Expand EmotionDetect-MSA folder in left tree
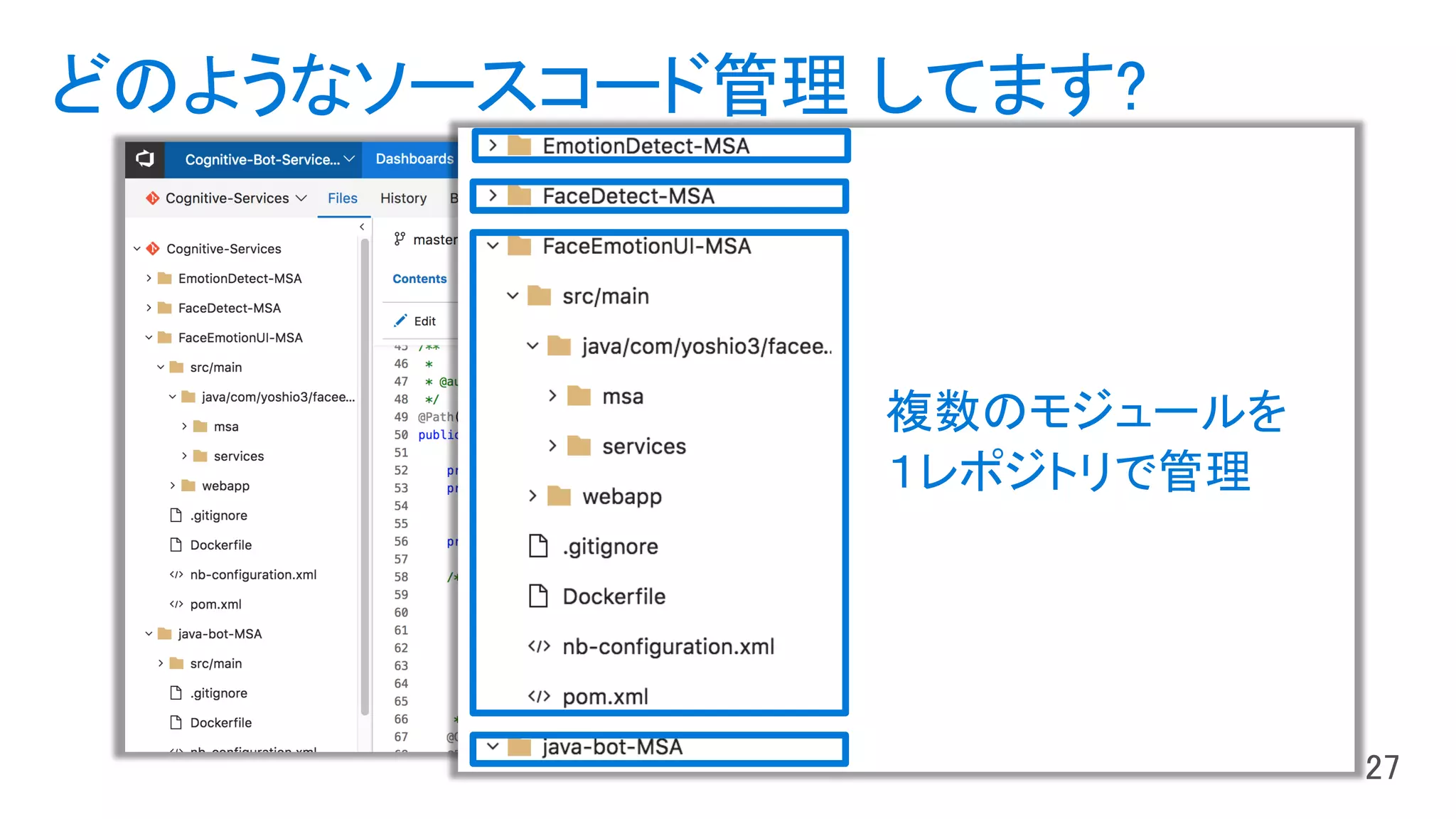This screenshot has width=1456, height=819. pos(149,278)
